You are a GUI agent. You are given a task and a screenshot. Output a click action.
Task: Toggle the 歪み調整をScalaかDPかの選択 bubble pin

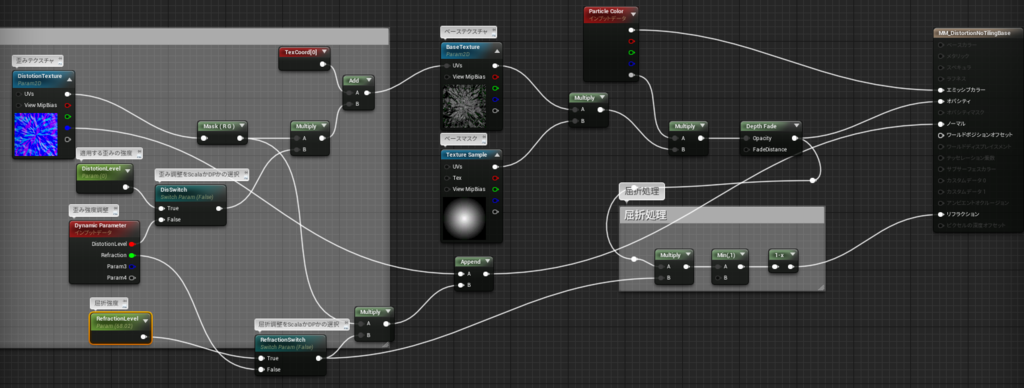coord(246,175)
